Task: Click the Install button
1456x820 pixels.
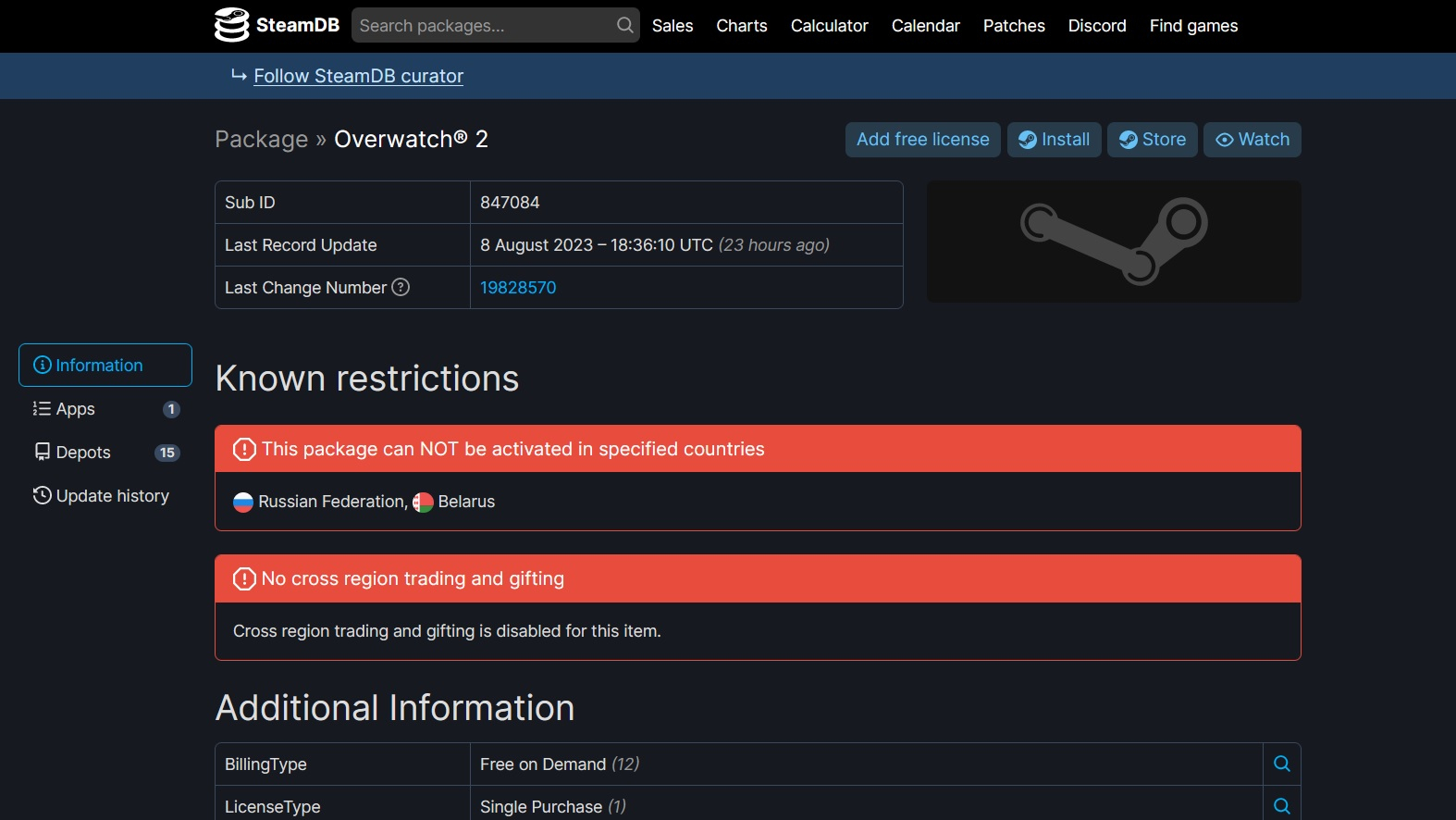Action: (x=1055, y=140)
